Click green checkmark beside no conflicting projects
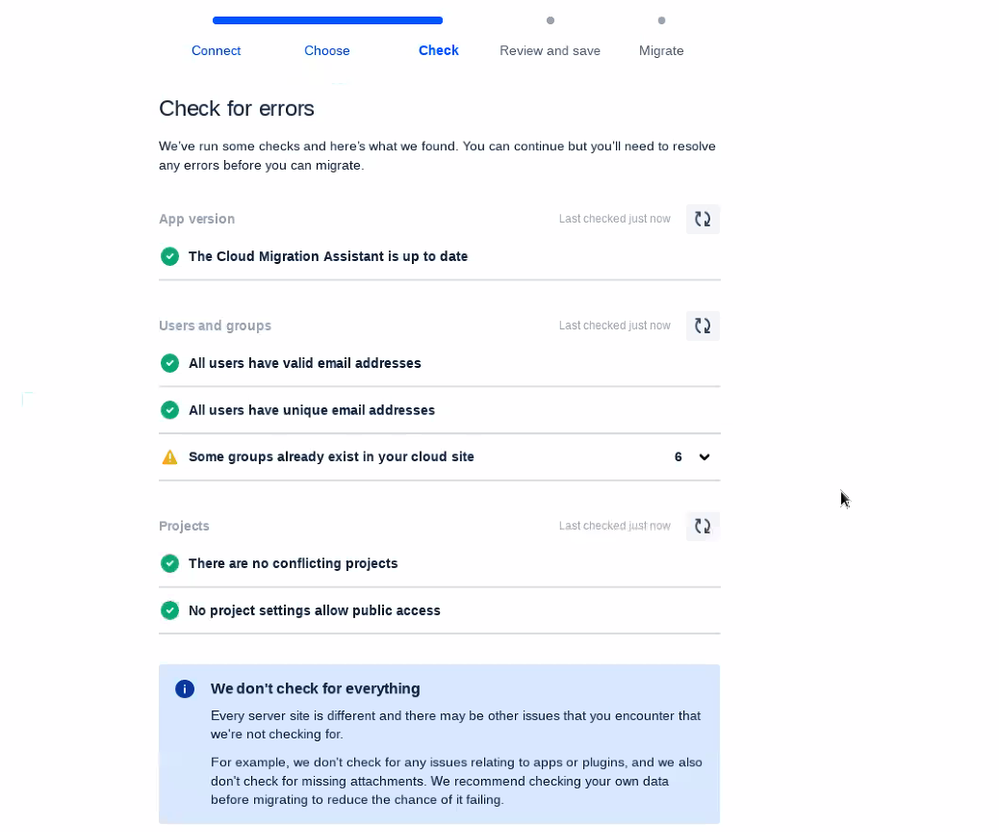This screenshot has height=832, width=999. click(x=169, y=563)
